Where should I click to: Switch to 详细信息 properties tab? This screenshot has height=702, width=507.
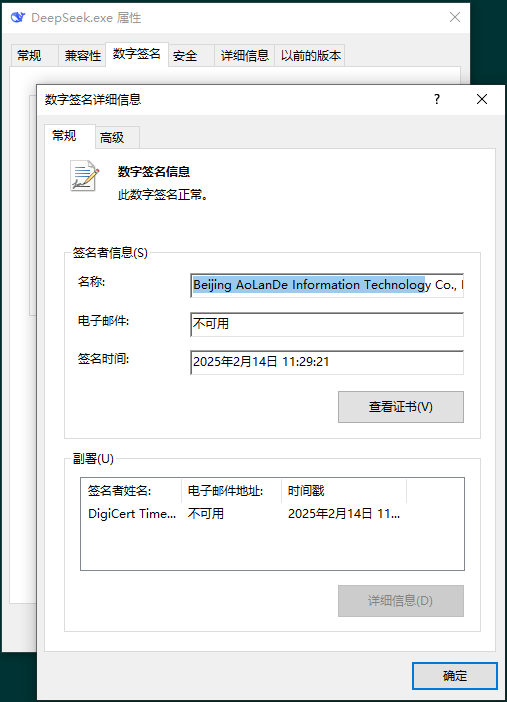[x=245, y=56]
